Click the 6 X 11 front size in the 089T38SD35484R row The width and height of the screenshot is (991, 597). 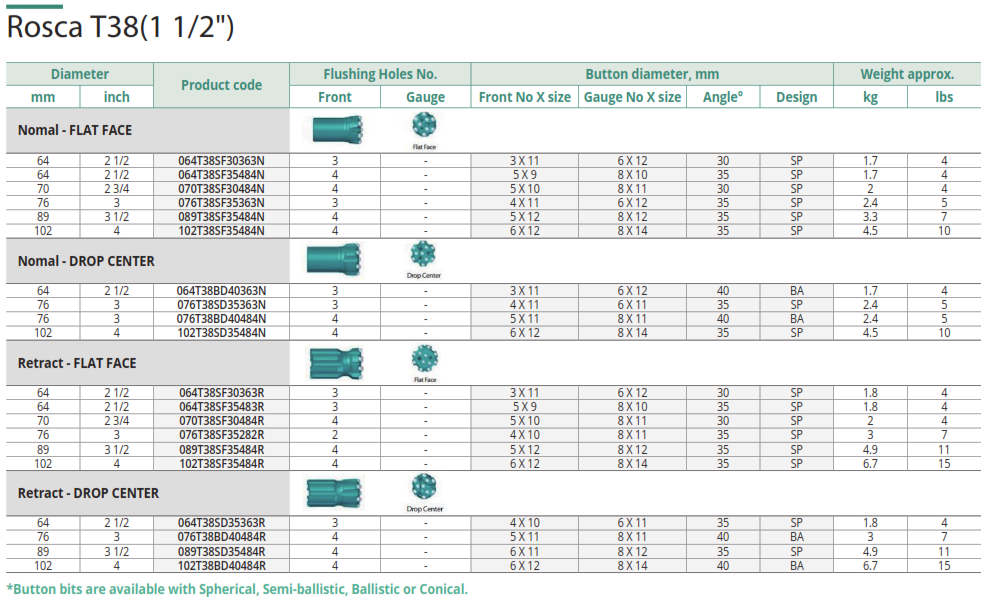(x=525, y=552)
